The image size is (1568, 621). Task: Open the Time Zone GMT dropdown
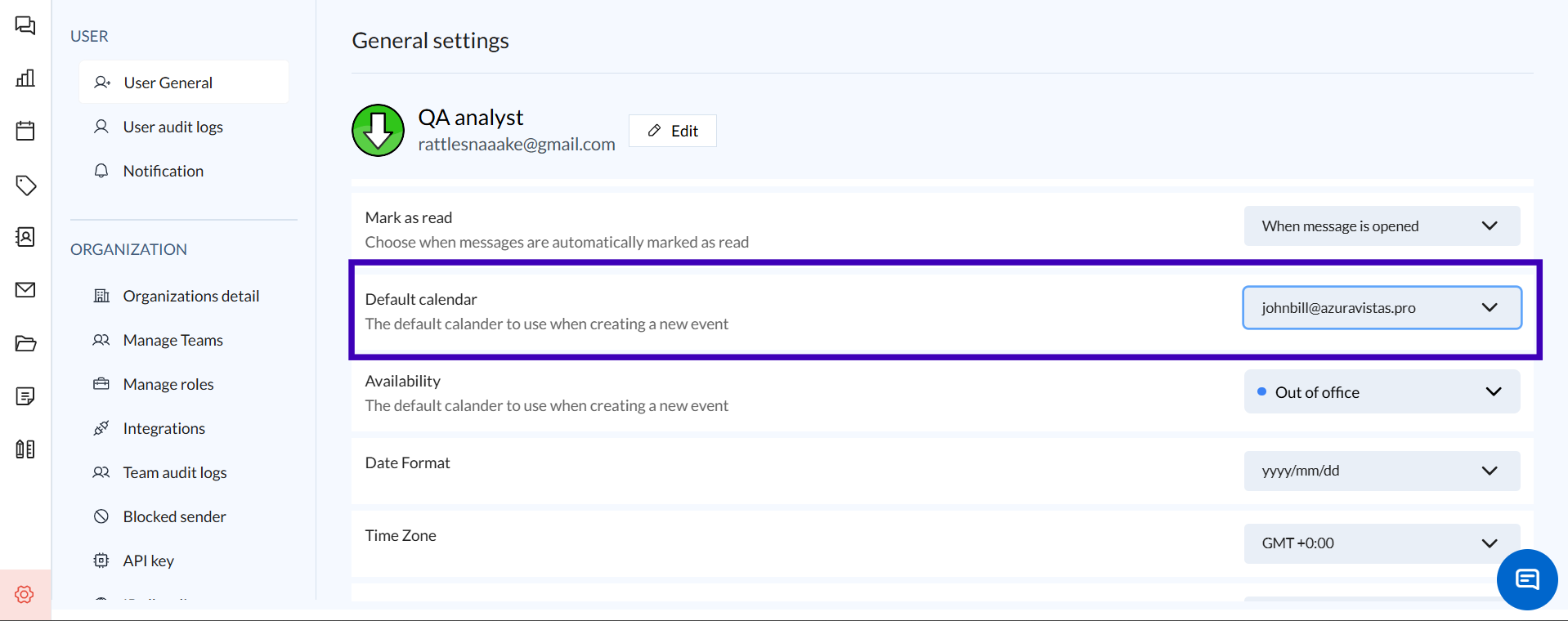pyautogui.click(x=1381, y=543)
